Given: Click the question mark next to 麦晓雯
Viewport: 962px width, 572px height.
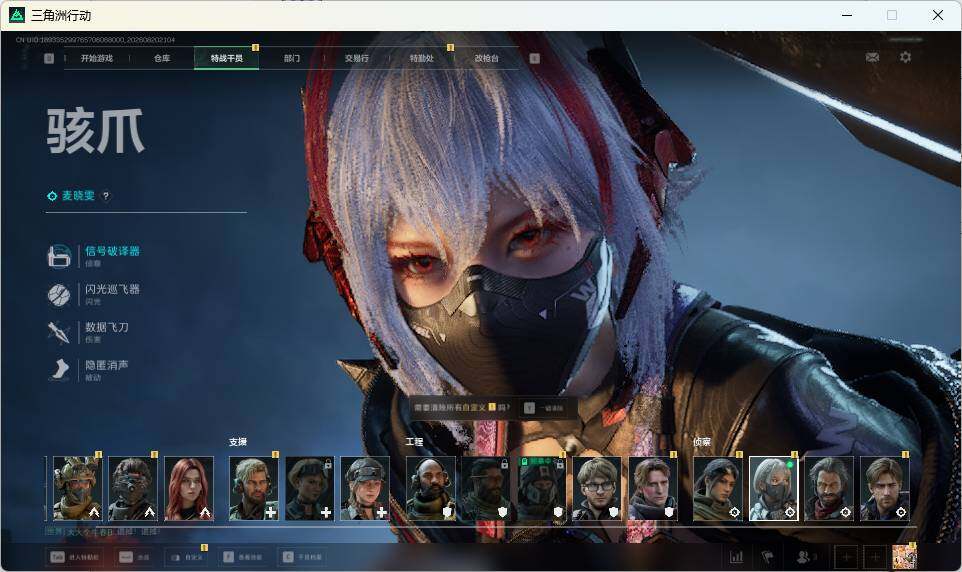Looking at the screenshot, I should pos(106,196).
